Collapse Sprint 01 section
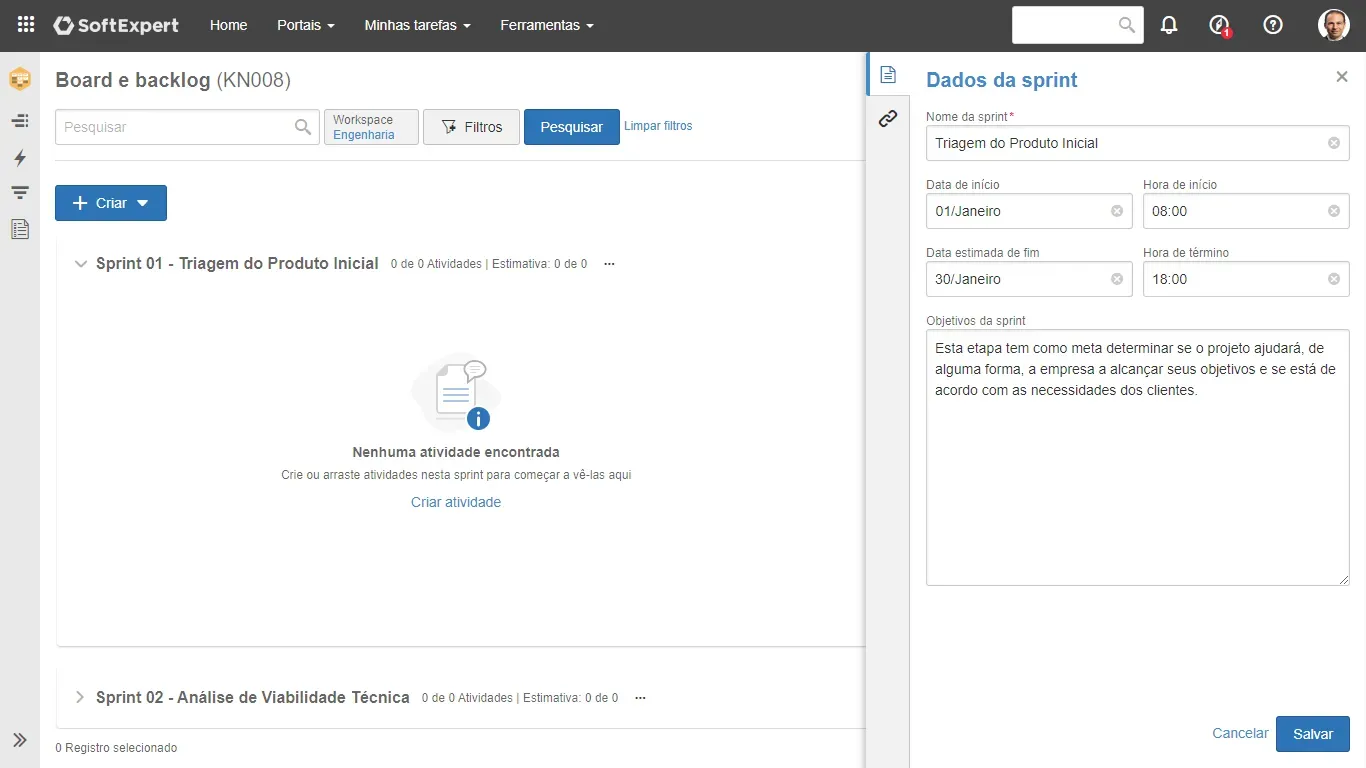The height and width of the screenshot is (768, 1366). [x=81, y=264]
